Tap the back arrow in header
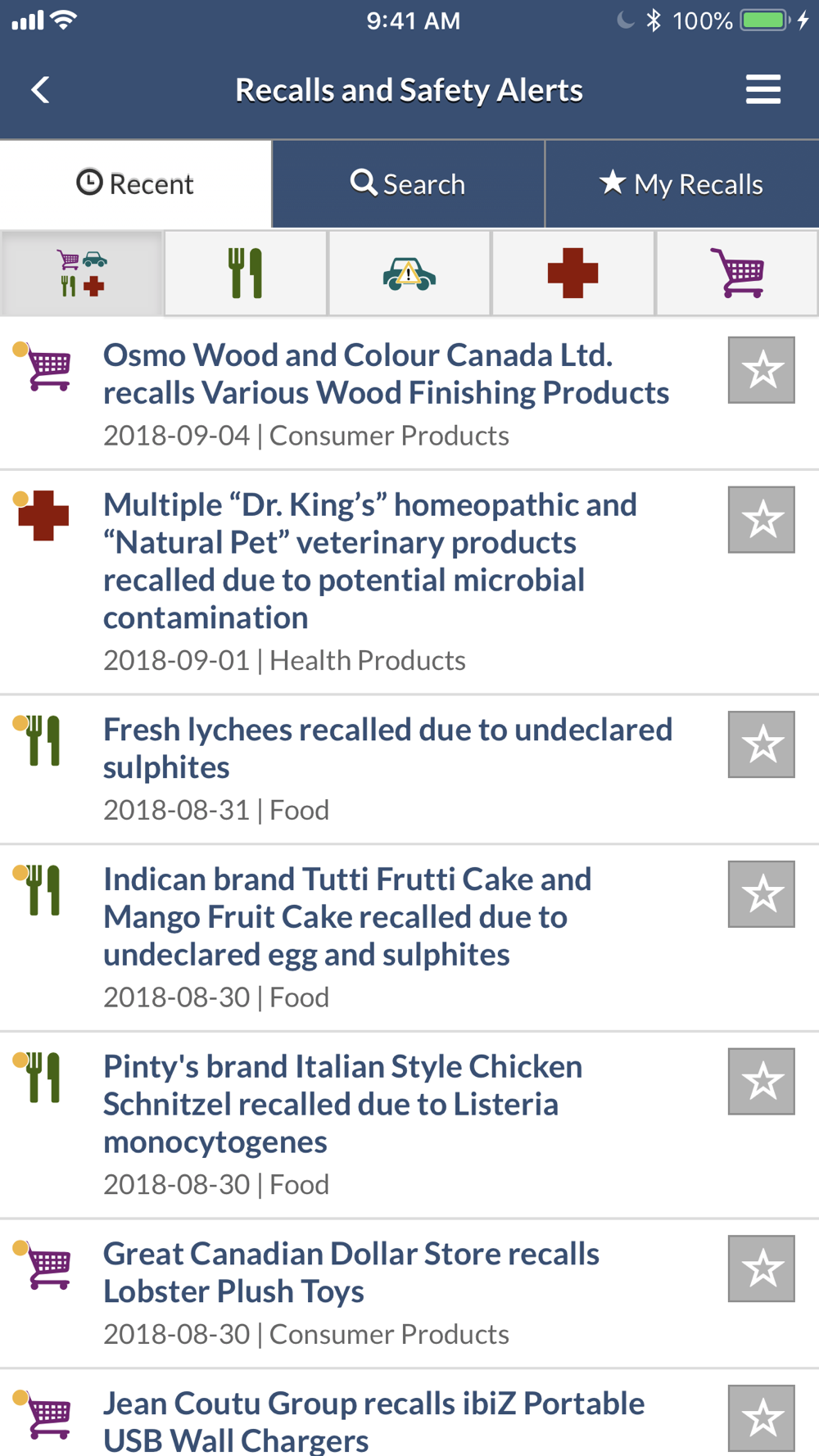This screenshot has height=1456, width=819. (x=40, y=89)
